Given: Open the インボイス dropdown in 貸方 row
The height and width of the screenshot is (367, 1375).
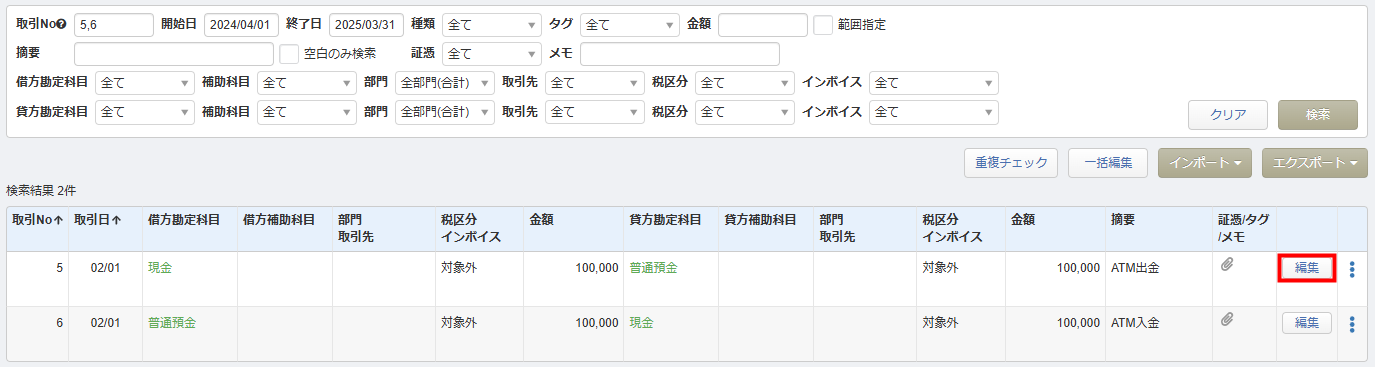Looking at the screenshot, I should tap(934, 112).
